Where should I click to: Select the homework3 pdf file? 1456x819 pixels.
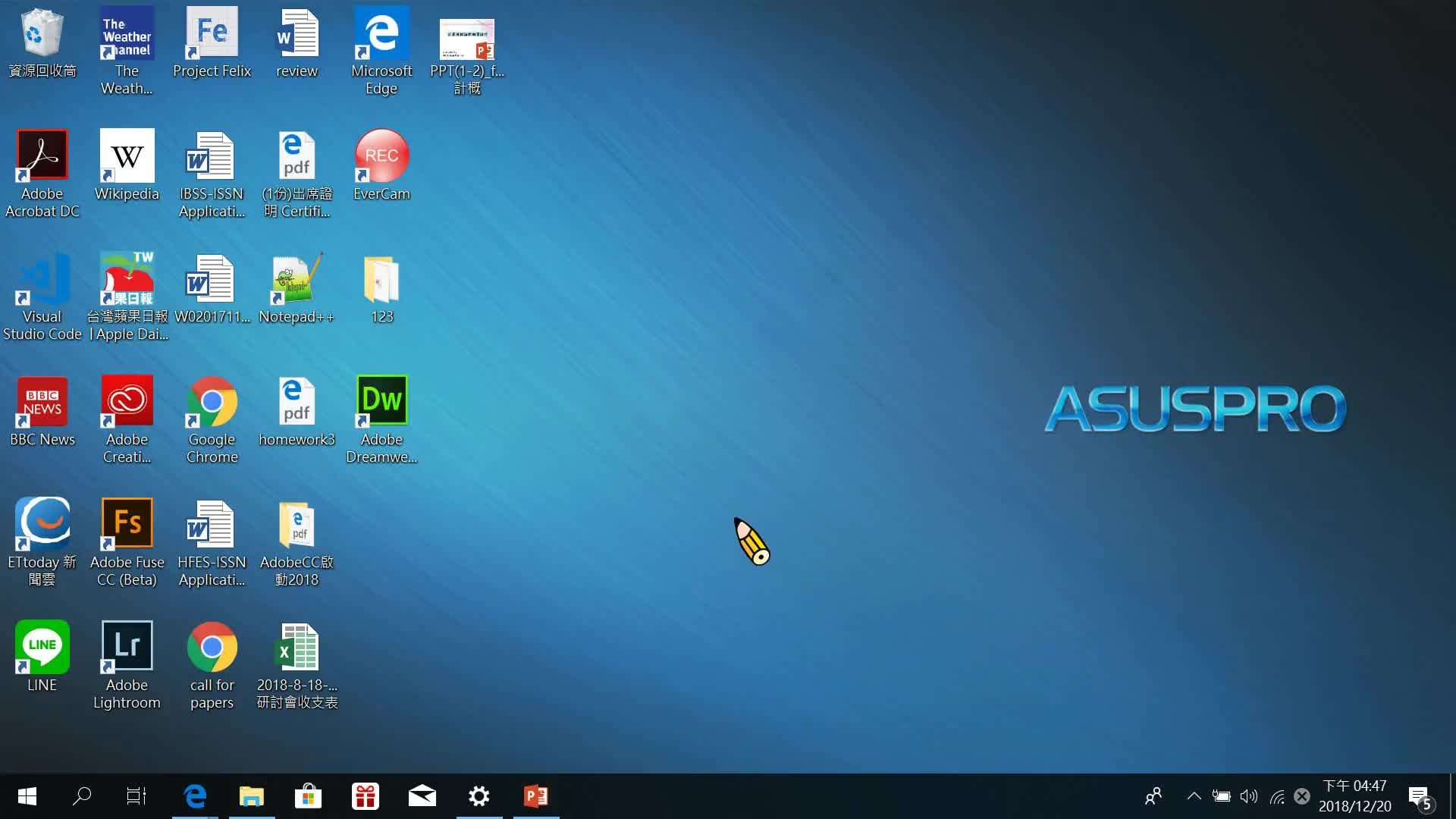(x=297, y=411)
